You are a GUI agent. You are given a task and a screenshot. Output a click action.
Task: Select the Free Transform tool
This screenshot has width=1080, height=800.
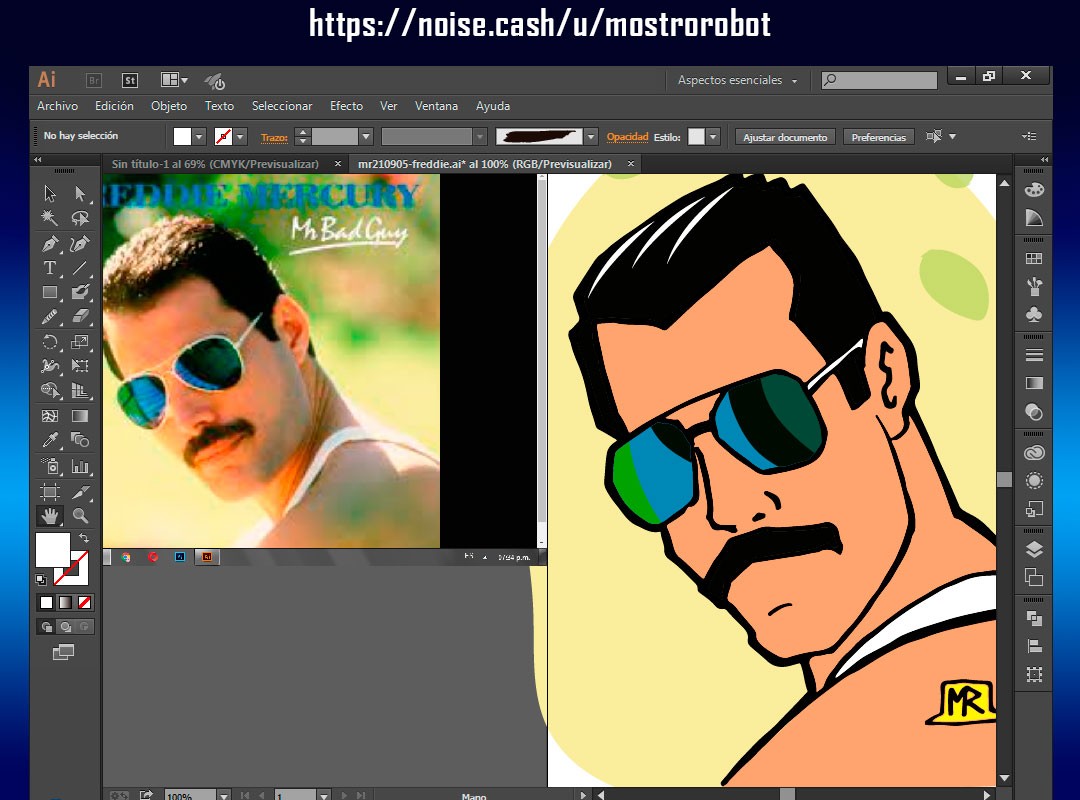[x=80, y=366]
